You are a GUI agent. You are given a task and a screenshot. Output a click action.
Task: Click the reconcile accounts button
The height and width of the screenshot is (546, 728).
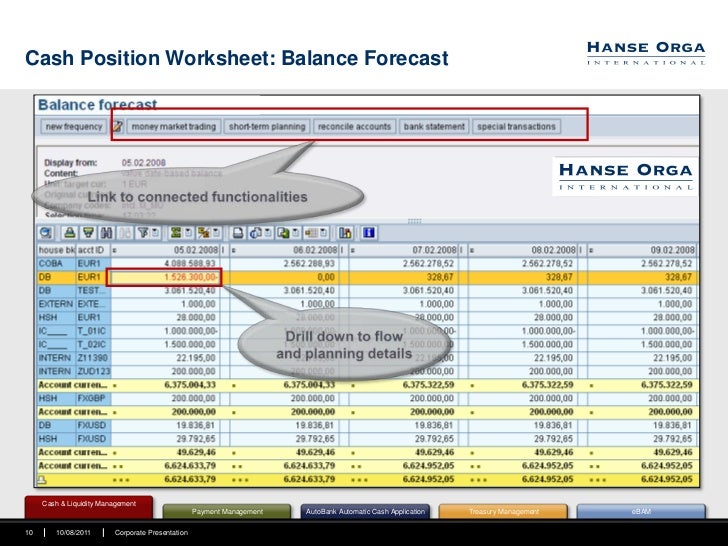coord(354,126)
